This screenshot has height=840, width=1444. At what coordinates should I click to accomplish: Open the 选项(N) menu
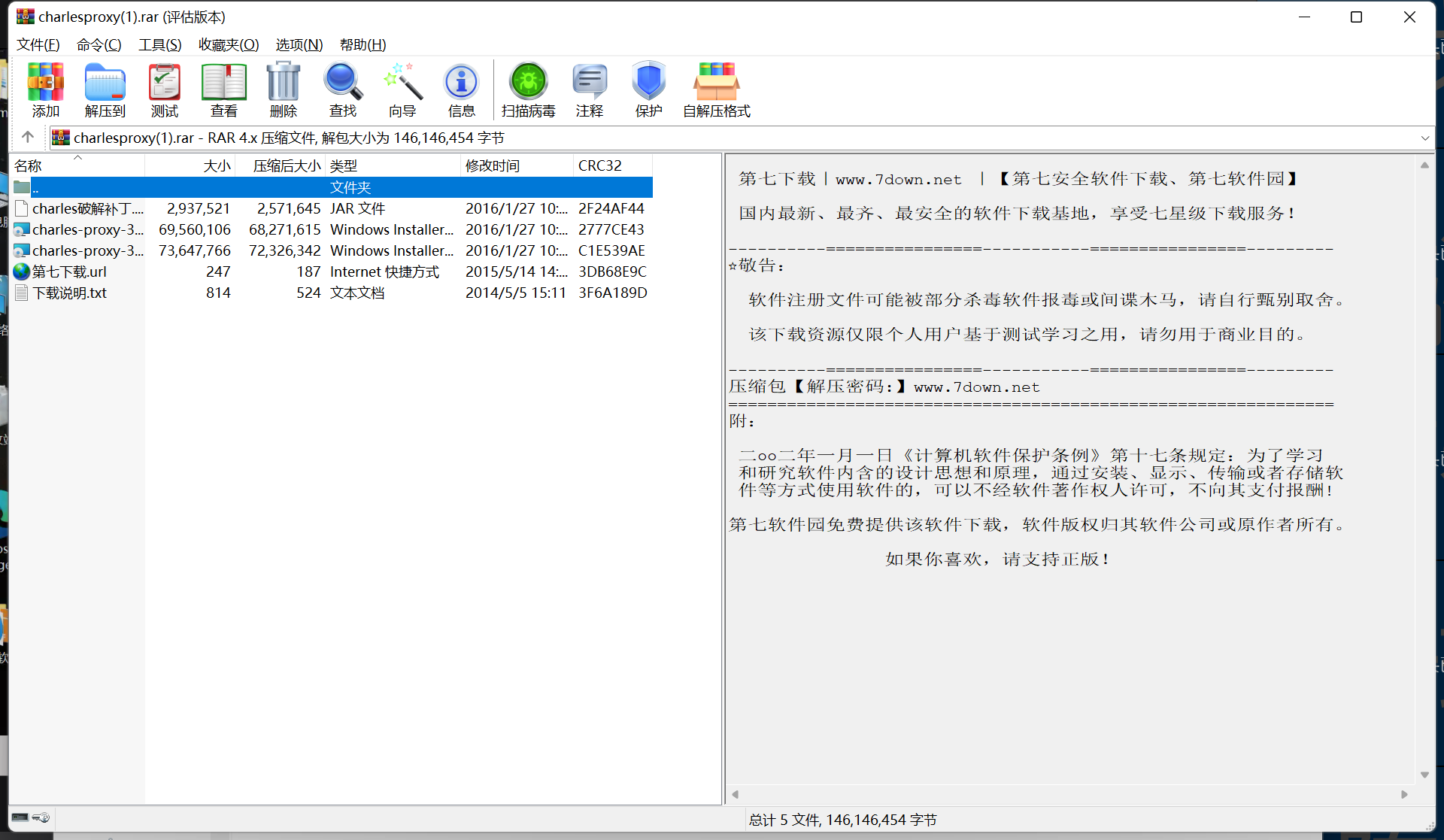[299, 44]
